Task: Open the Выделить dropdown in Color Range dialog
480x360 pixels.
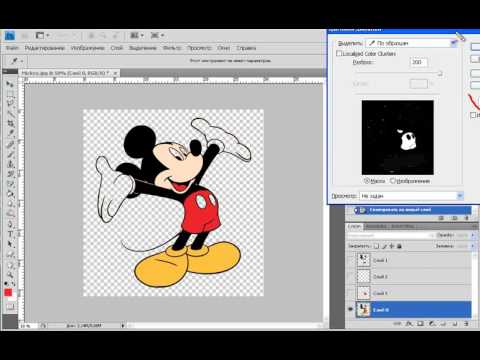Action: pos(412,43)
